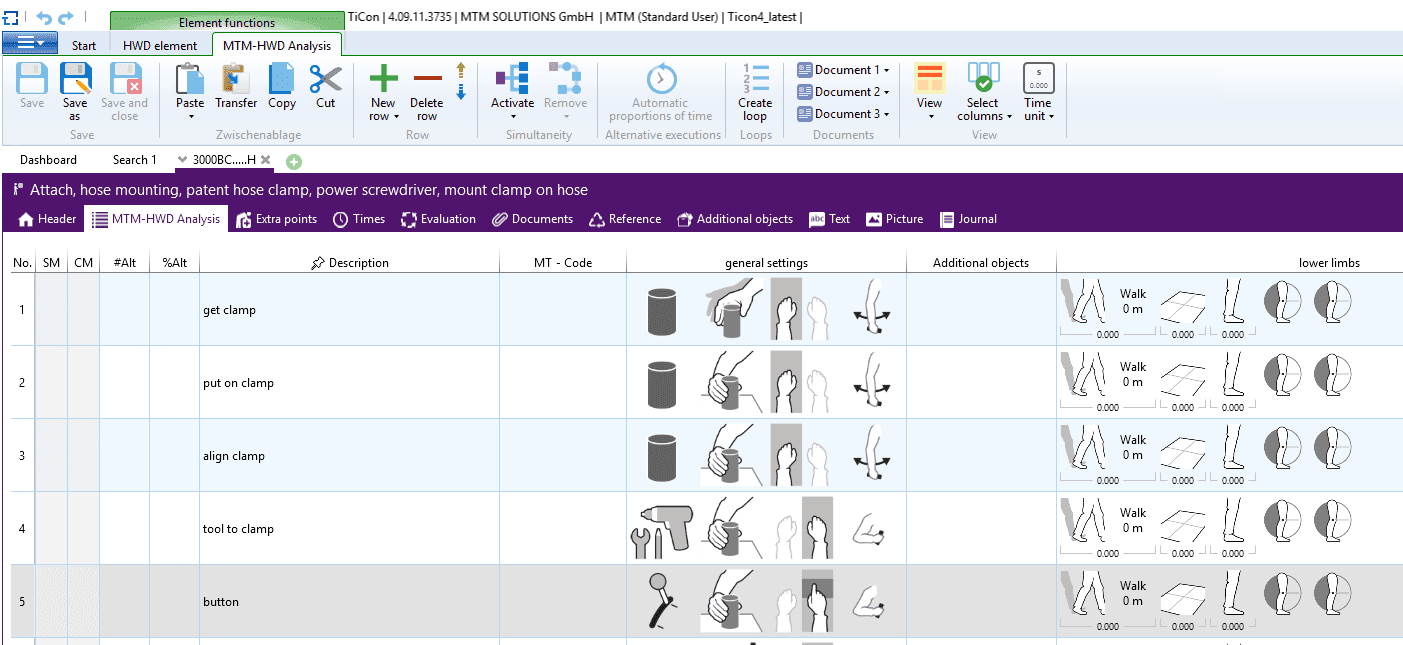Go to the Dashboard tab
Screen dimensions: 1403x645
(48, 160)
